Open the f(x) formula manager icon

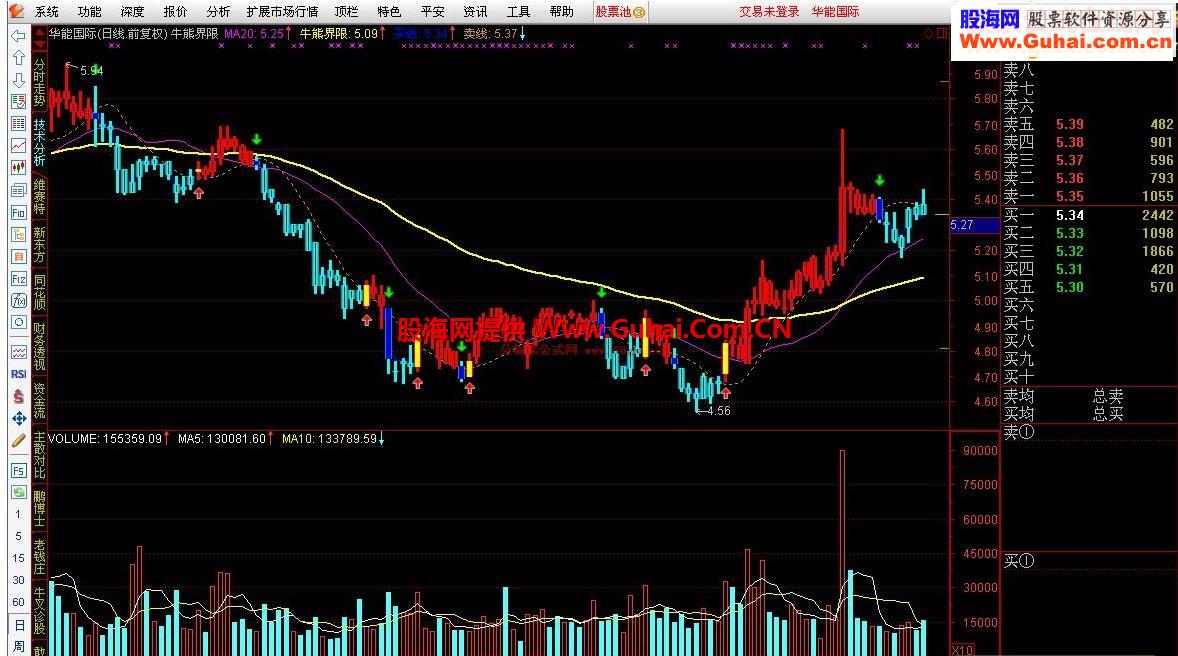18,301
